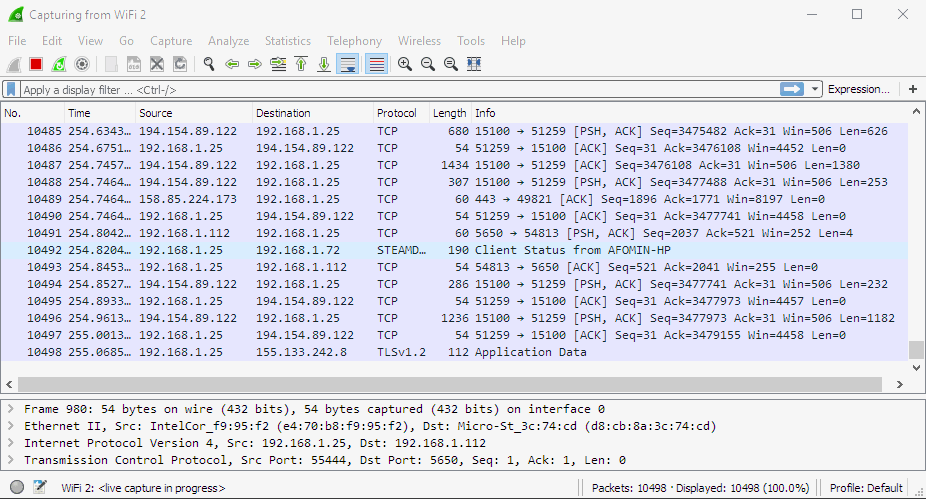Sort by the Source column header
The image size is (926, 499).
pyautogui.click(x=194, y=113)
